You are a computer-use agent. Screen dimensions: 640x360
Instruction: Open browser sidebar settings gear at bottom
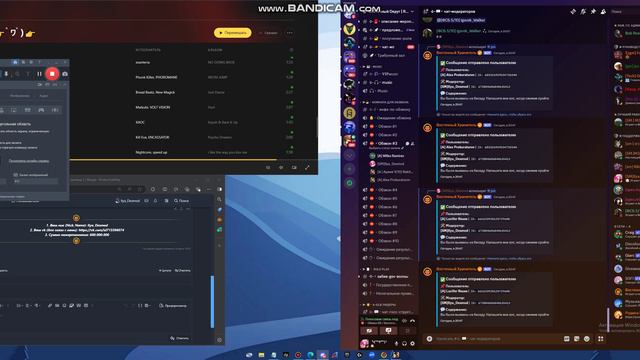click(x=220, y=340)
